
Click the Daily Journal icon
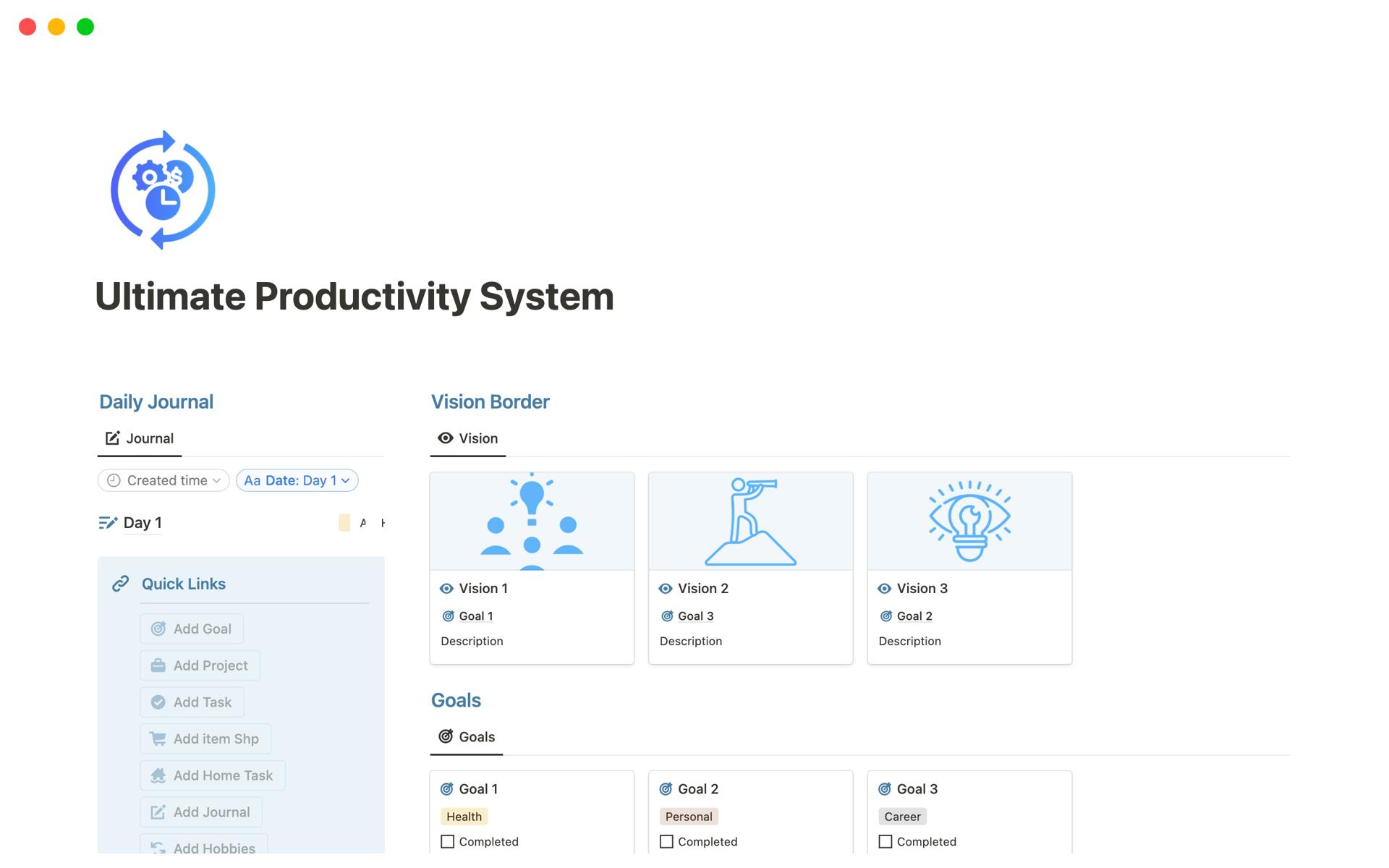(111, 437)
